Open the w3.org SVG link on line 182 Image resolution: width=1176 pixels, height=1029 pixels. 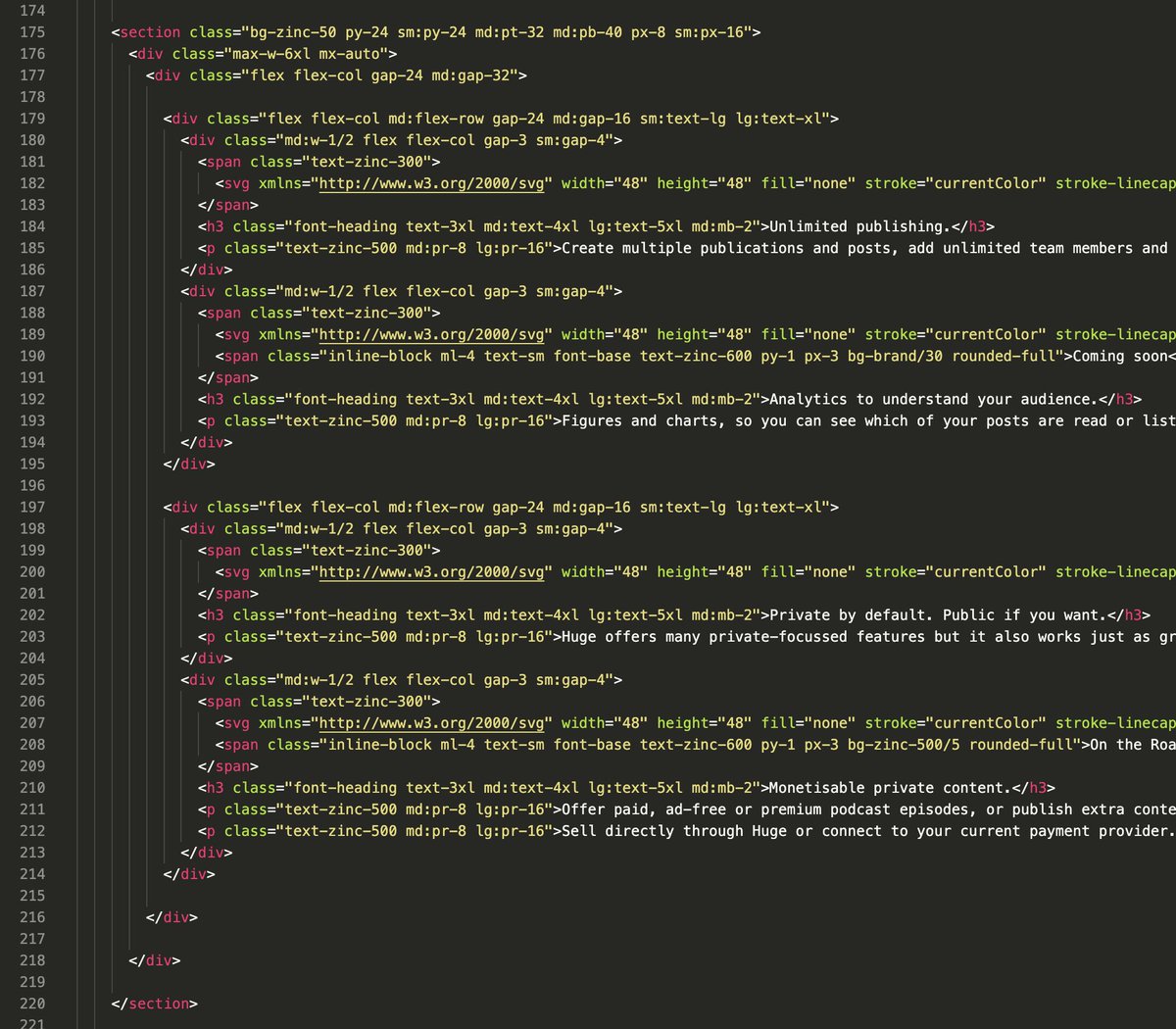pos(432,183)
